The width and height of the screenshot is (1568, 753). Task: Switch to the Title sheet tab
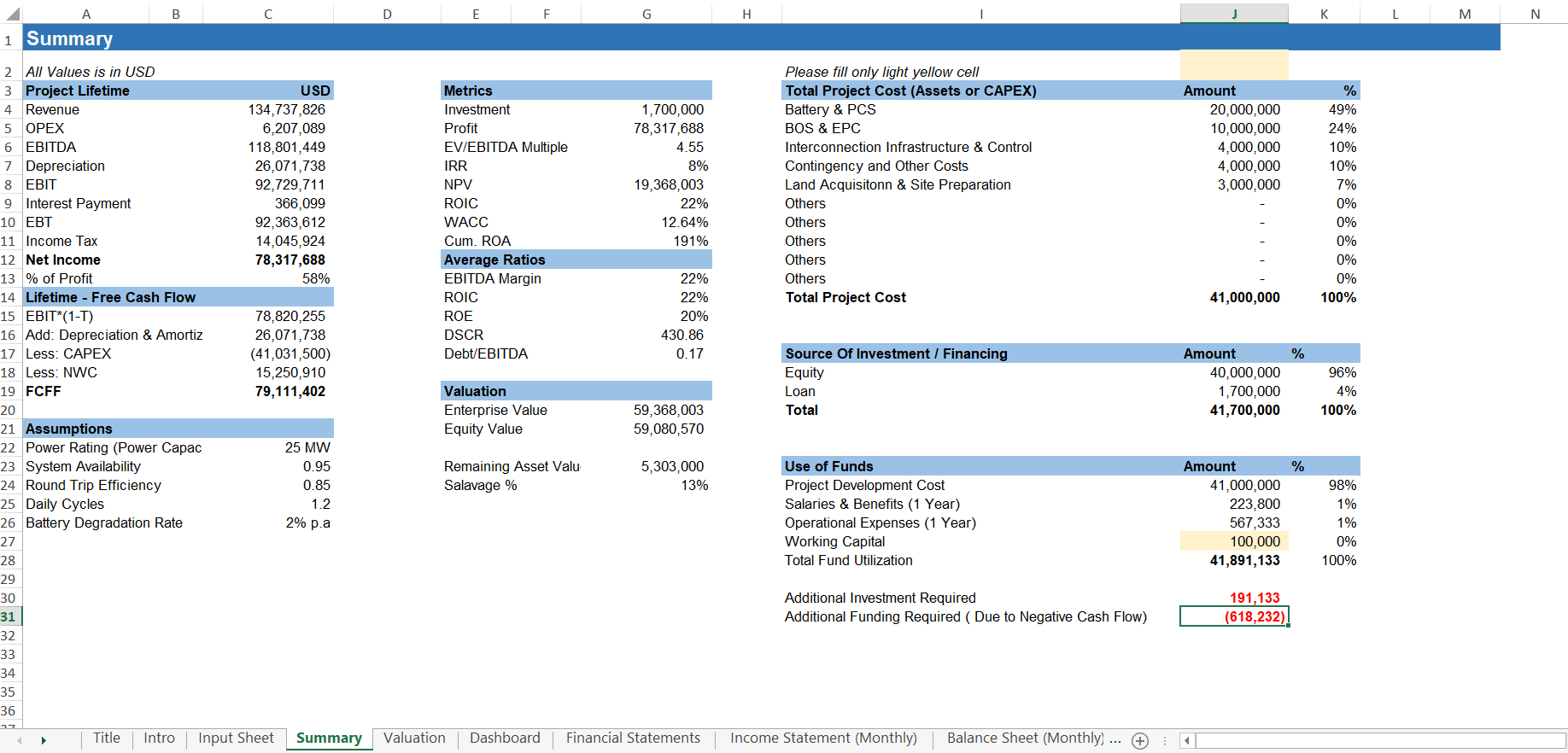click(x=107, y=738)
